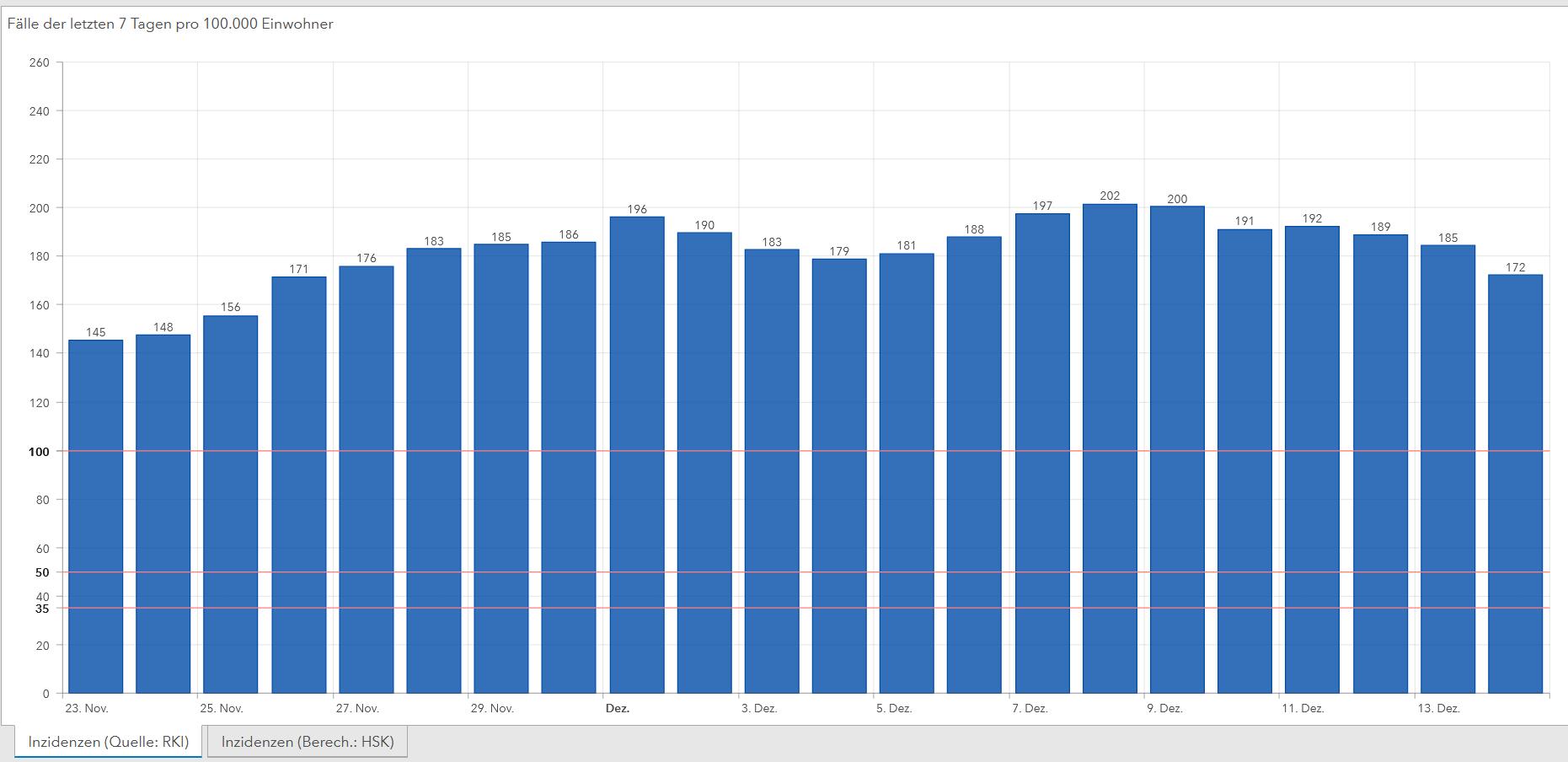Click the bold Dez. x-axis label
This screenshot has height=762, width=1568.
point(618,709)
